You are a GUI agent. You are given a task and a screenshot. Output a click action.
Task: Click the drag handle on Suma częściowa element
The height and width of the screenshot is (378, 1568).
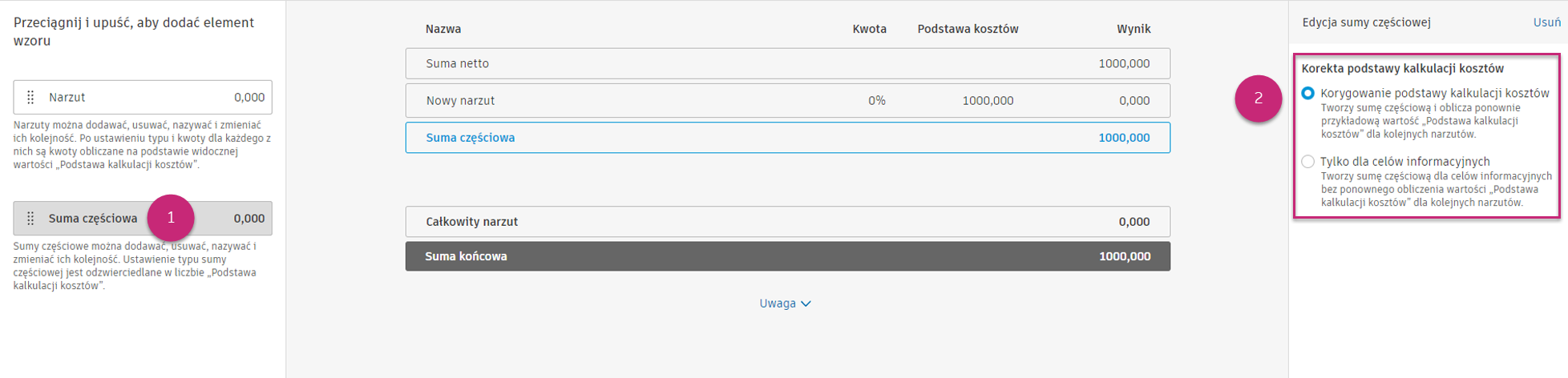(x=30, y=218)
